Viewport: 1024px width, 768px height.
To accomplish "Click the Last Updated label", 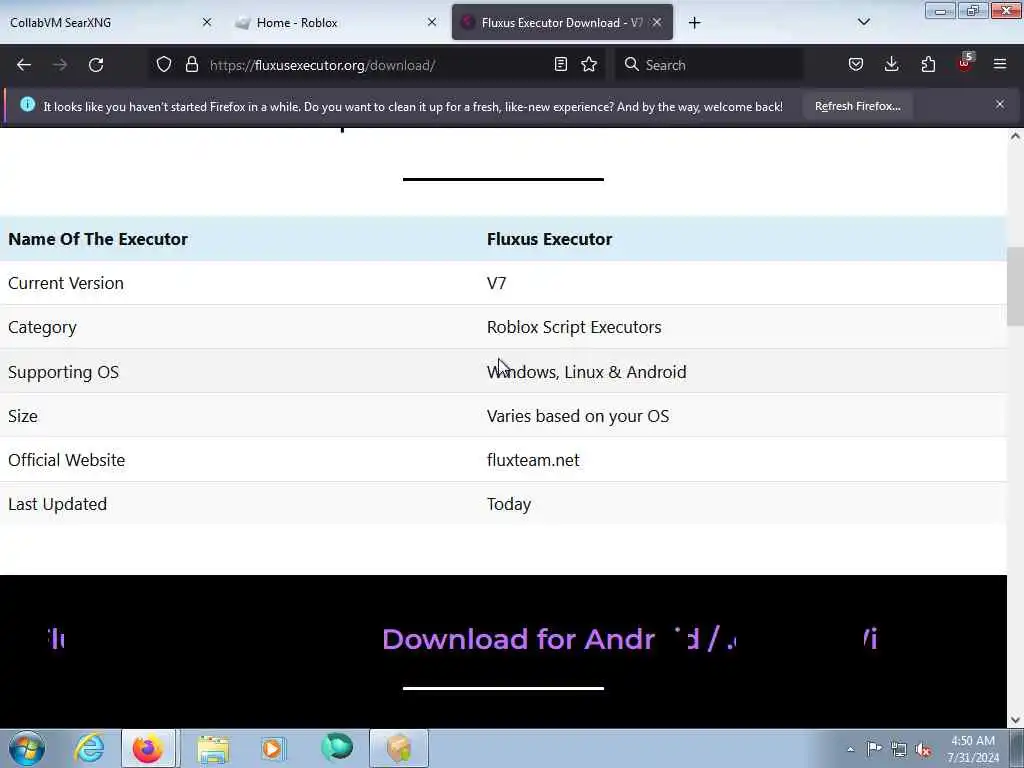I will click(x=57, y=504).
